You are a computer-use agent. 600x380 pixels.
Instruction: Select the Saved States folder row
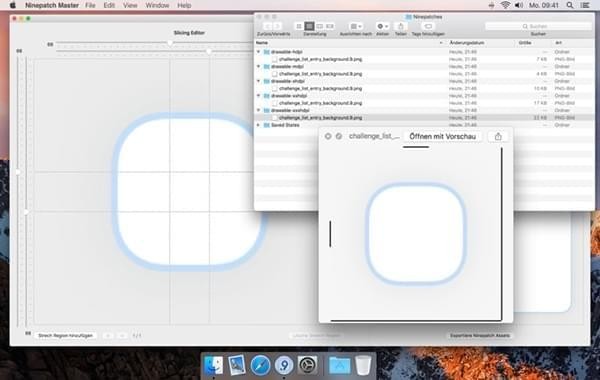(424, 125)
